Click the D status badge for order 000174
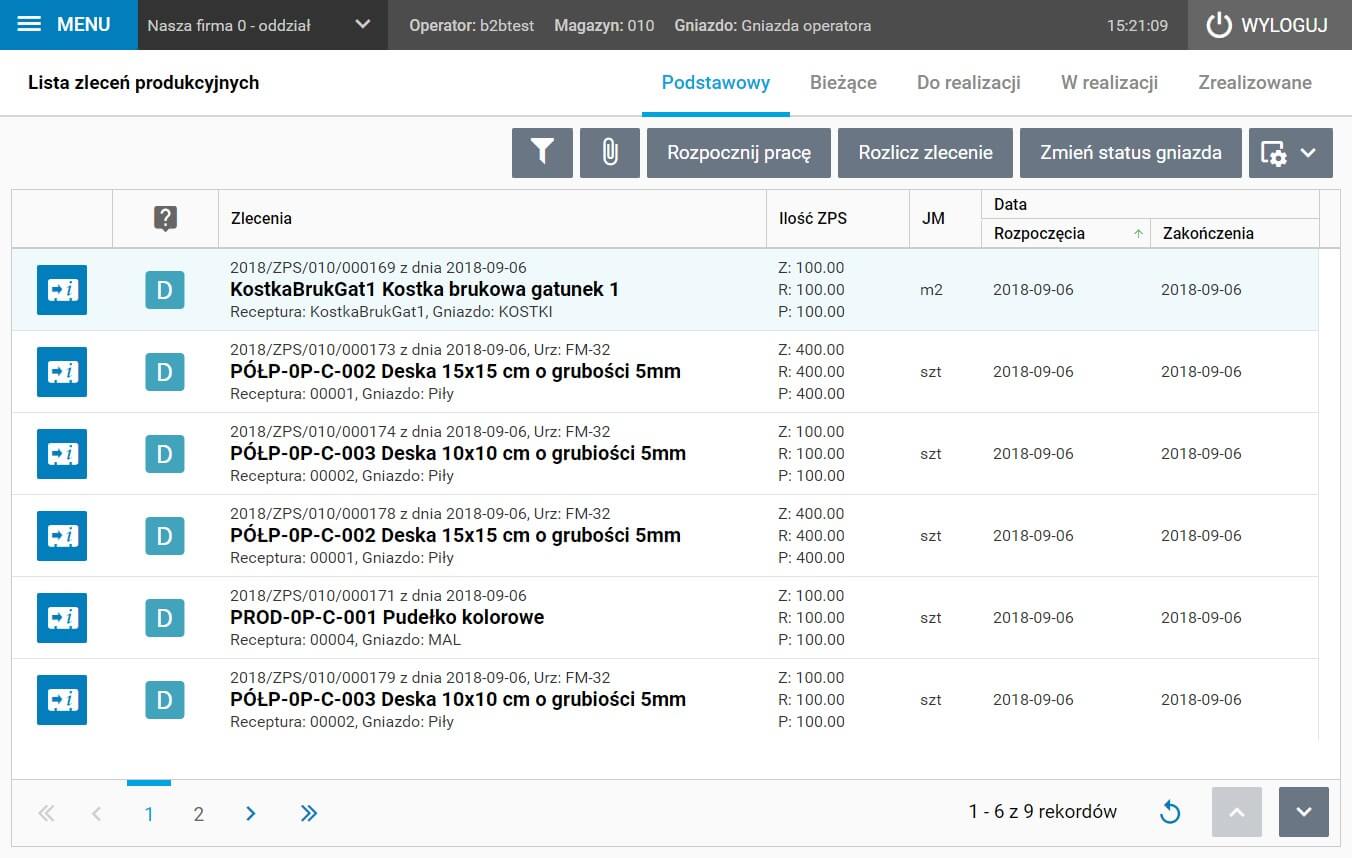The width and height of the screenshot is (1352, 858). [x=165, y=454]
